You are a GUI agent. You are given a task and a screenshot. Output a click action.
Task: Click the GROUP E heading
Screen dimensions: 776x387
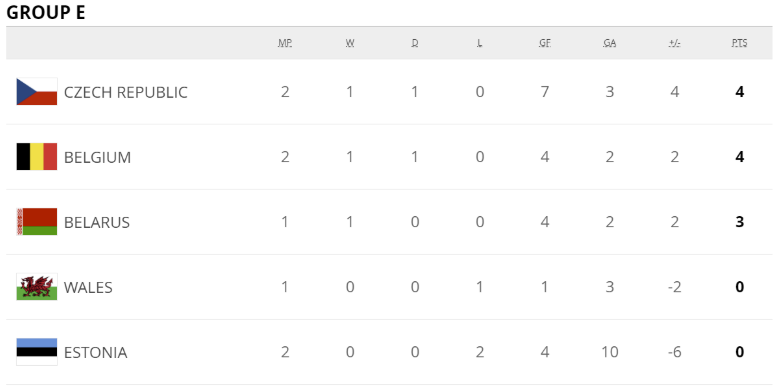(x=46, y=12)
